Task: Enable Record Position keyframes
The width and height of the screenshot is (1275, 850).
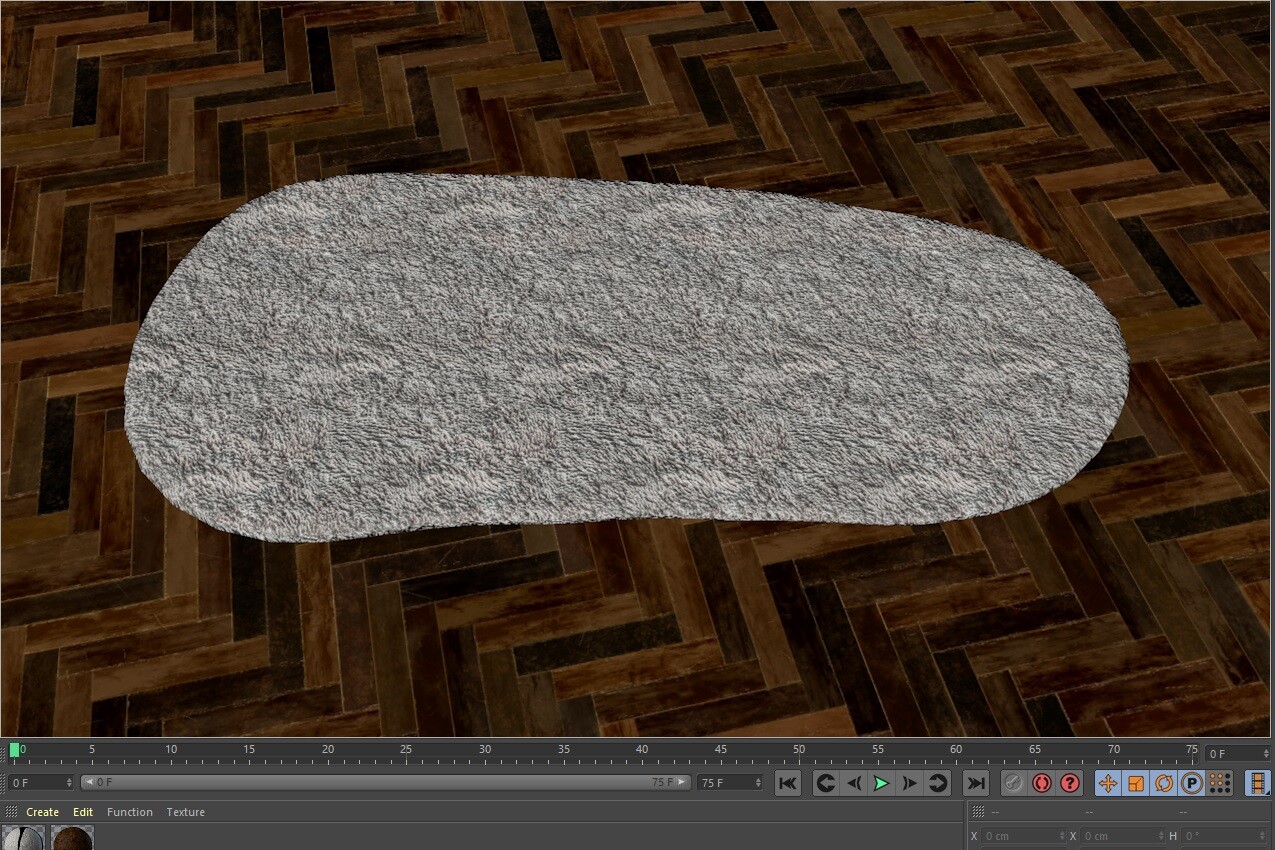Action: pyautogui.click(x=1108, y=784)
